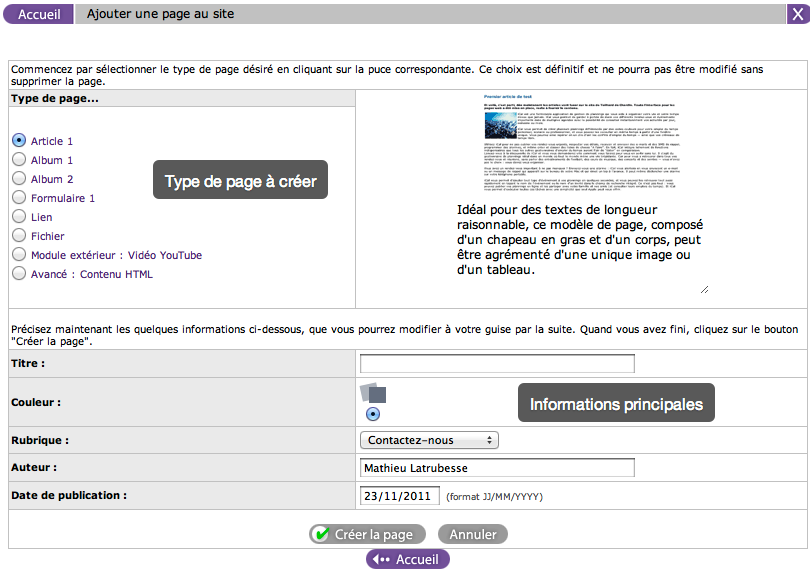Select the radio button under the color swatch
The height and width of the screenshot is (578, 810).
pos(373,414)
